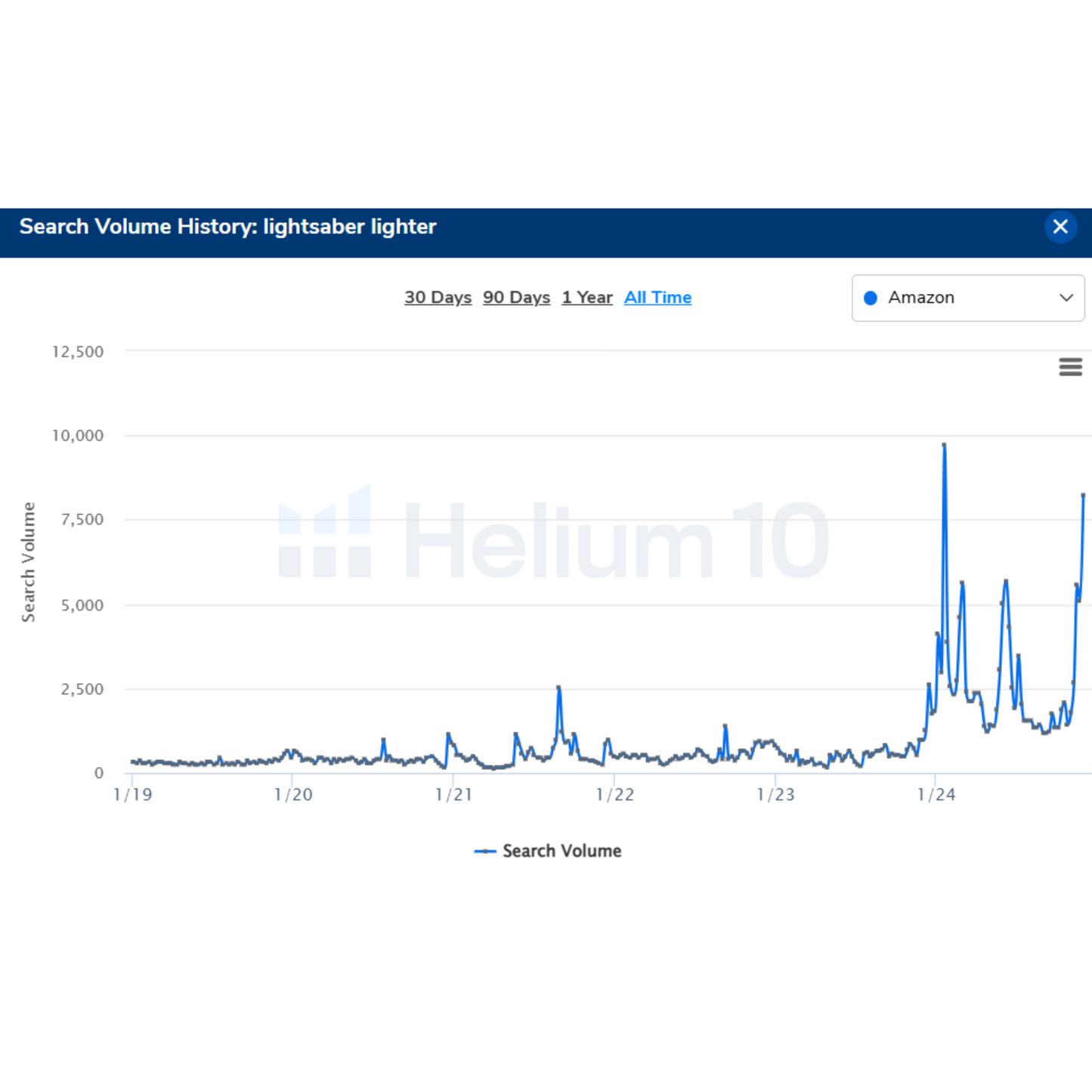The image size is (1092, 1092).
Task: Click the latest data point at chart's right edge
Action: [x=1083, y=496]
